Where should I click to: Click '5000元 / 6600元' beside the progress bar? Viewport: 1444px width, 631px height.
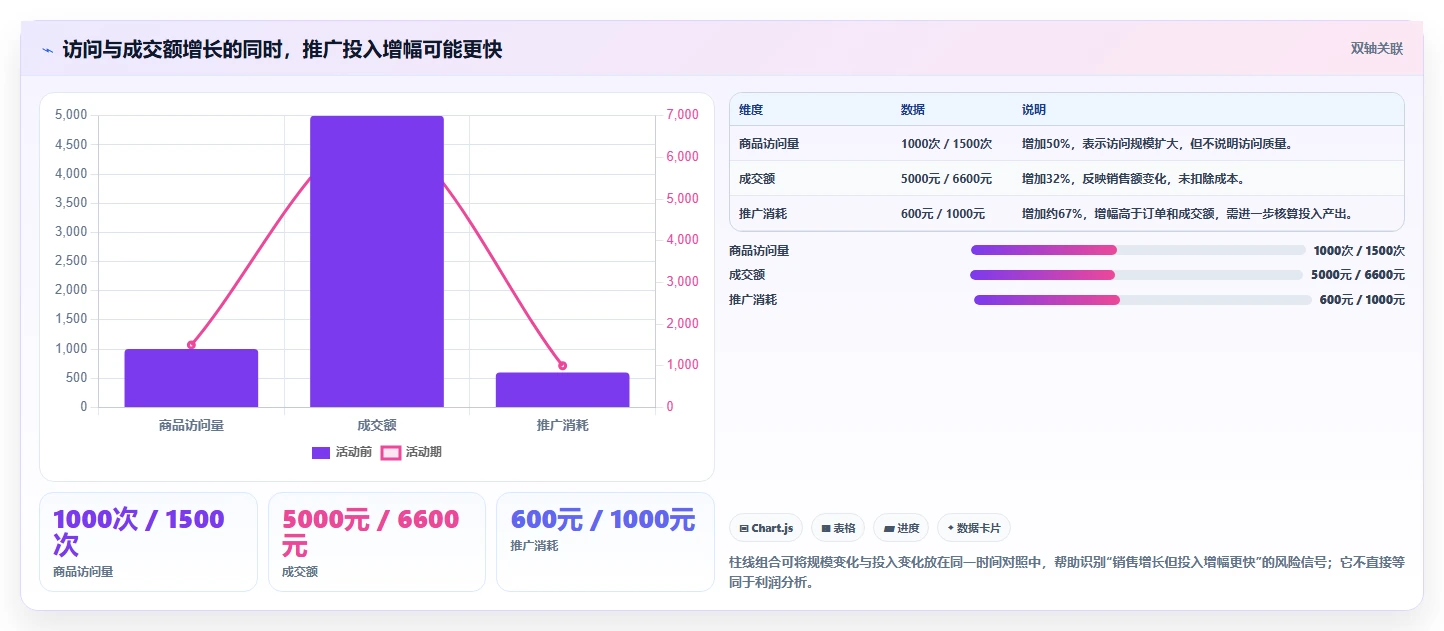pyautogui.click(x=1358, y=275)
